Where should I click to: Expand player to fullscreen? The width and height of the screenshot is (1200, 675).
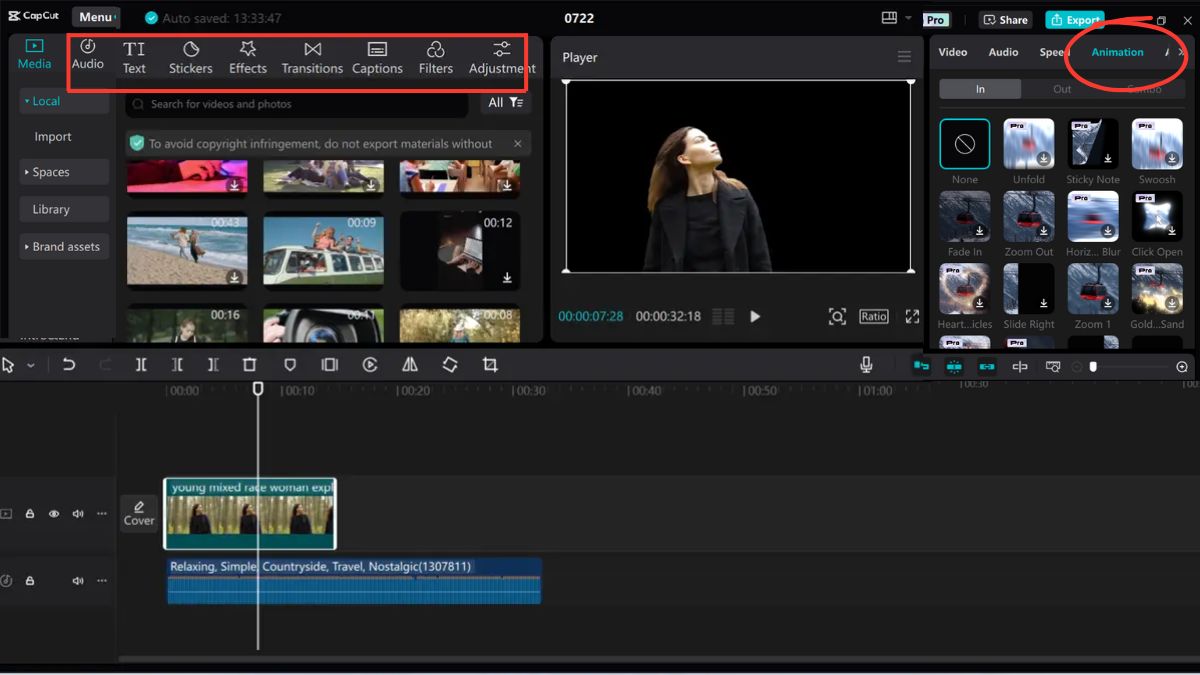pyautogui.click(x=912, y=316)
